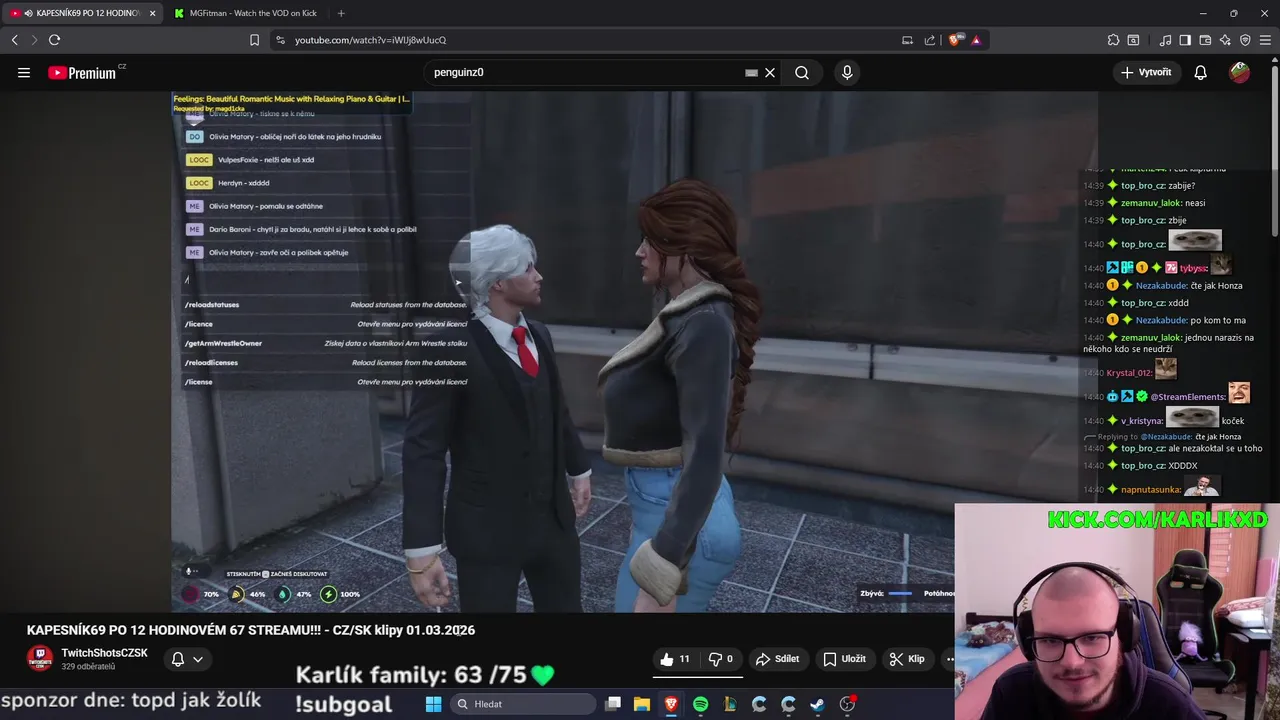Save the video with Uložit

844,659
